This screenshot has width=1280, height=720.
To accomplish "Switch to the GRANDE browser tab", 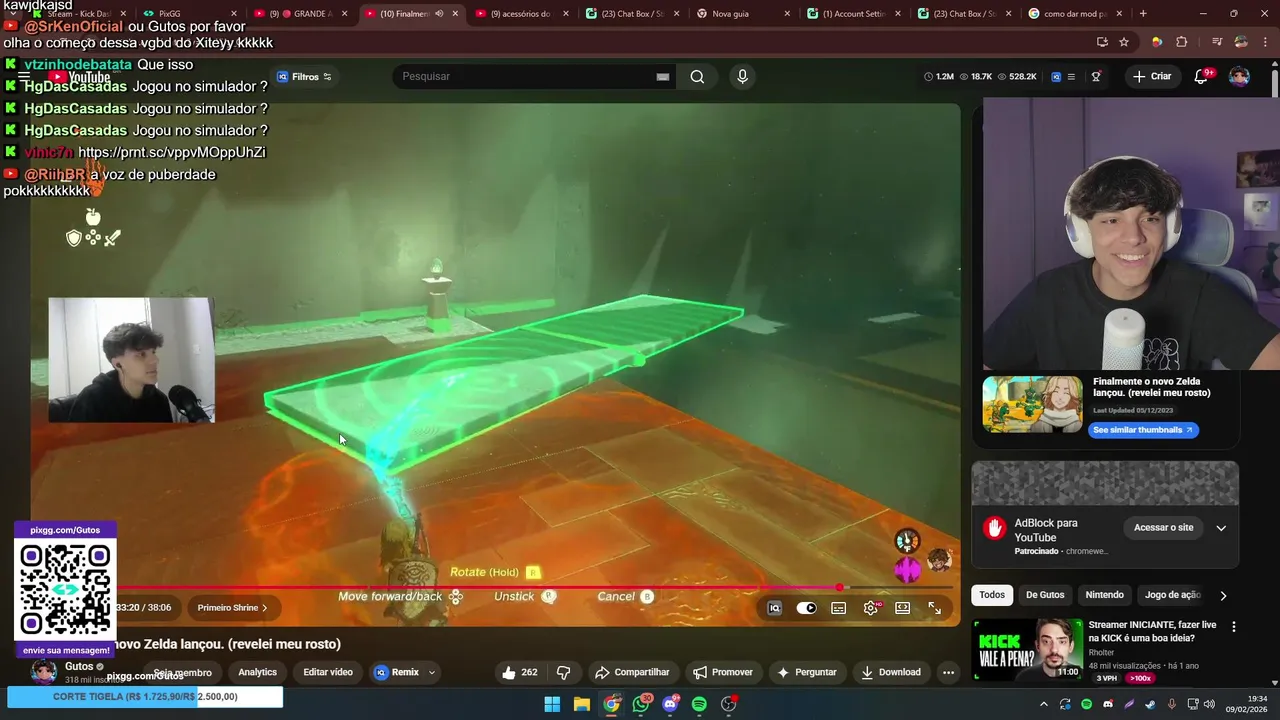I will (300, 14).
